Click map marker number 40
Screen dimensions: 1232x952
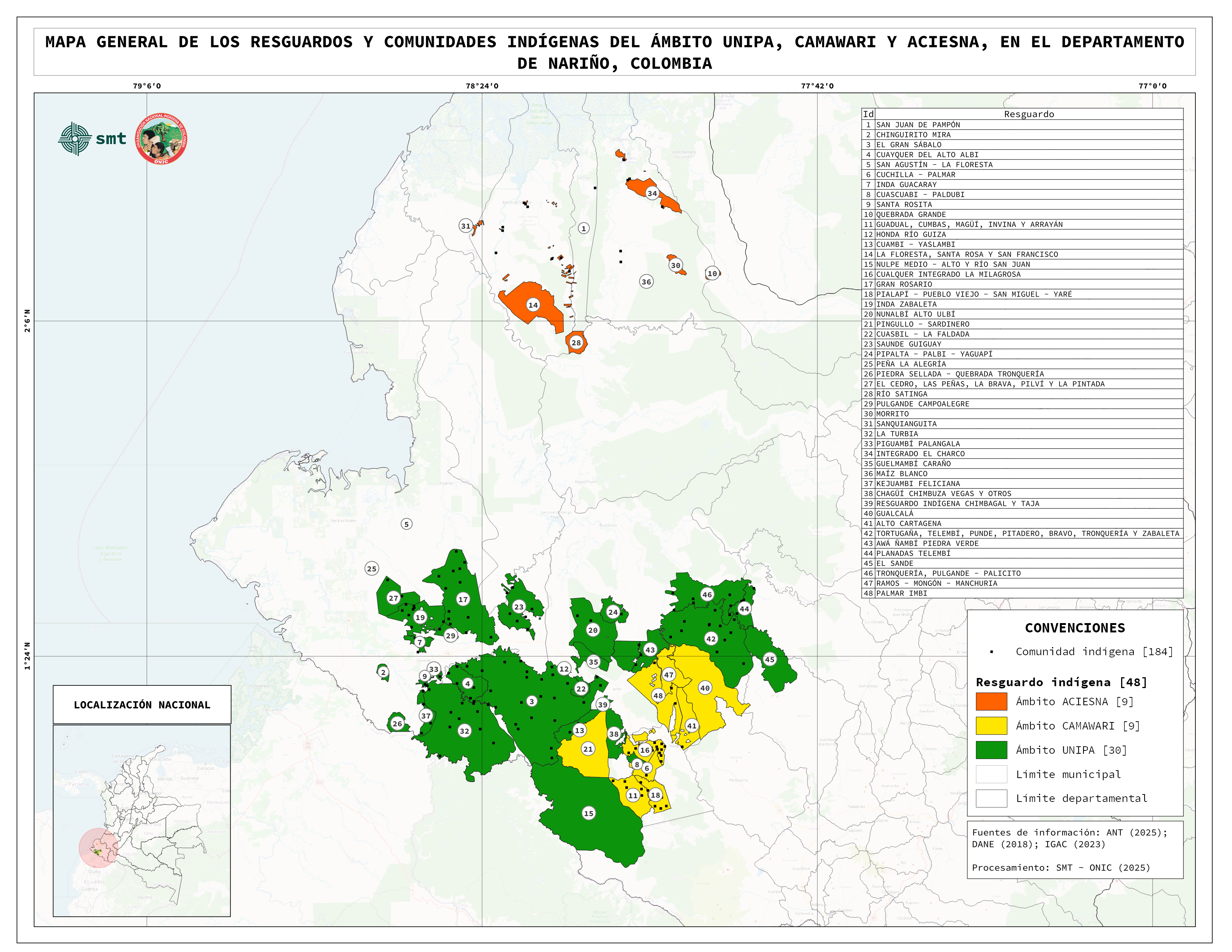(705, 688)
